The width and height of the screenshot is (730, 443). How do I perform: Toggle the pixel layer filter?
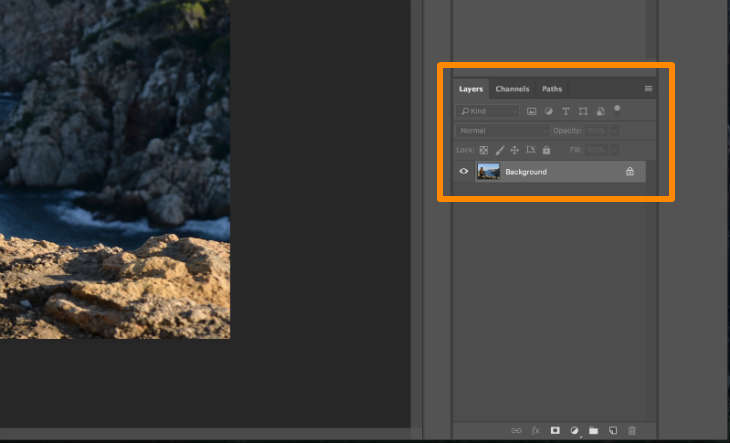pyautogui.click(x=532, y=111)
